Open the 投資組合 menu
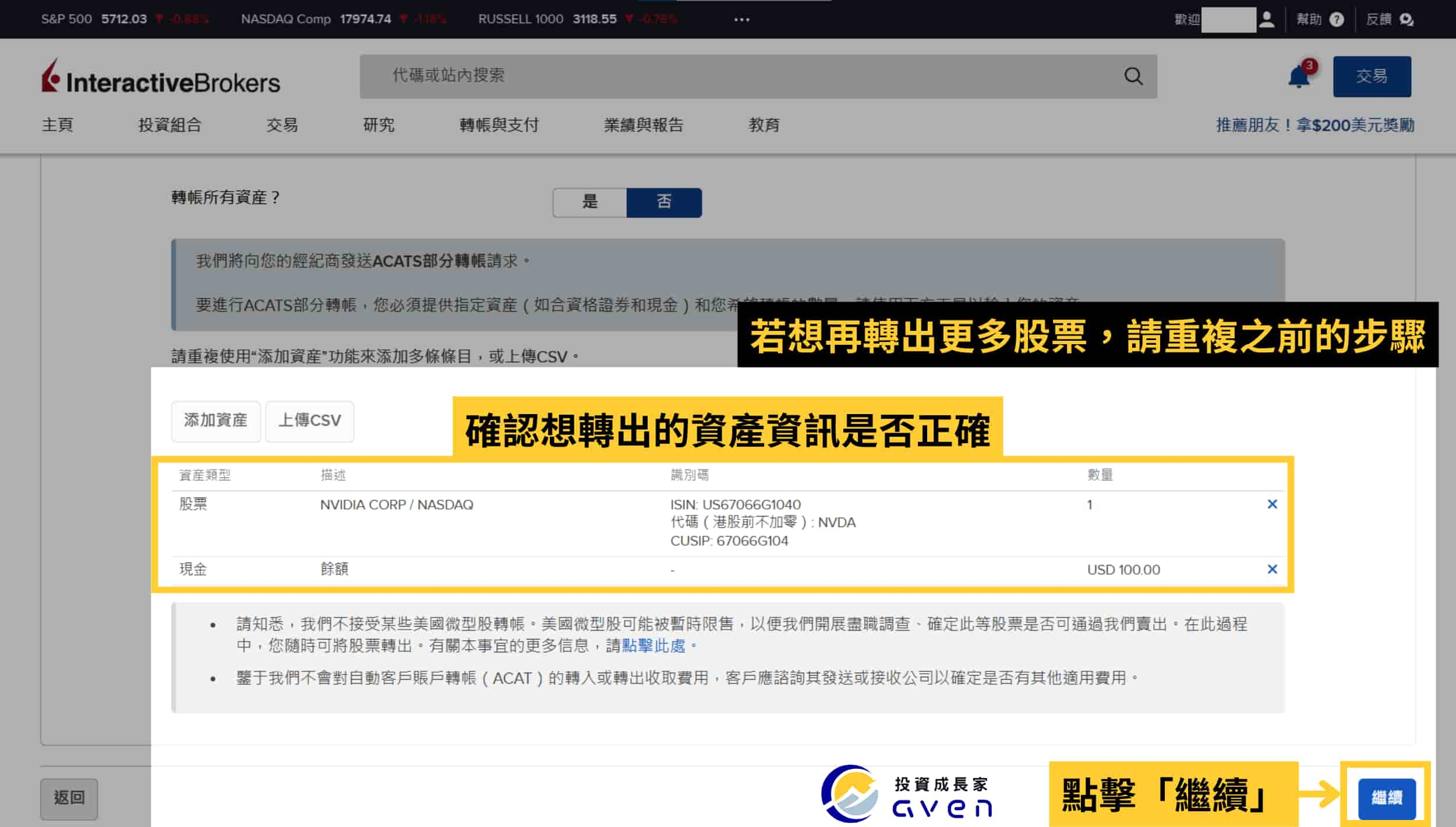The image size is (1456, 827). click(169, 125)
